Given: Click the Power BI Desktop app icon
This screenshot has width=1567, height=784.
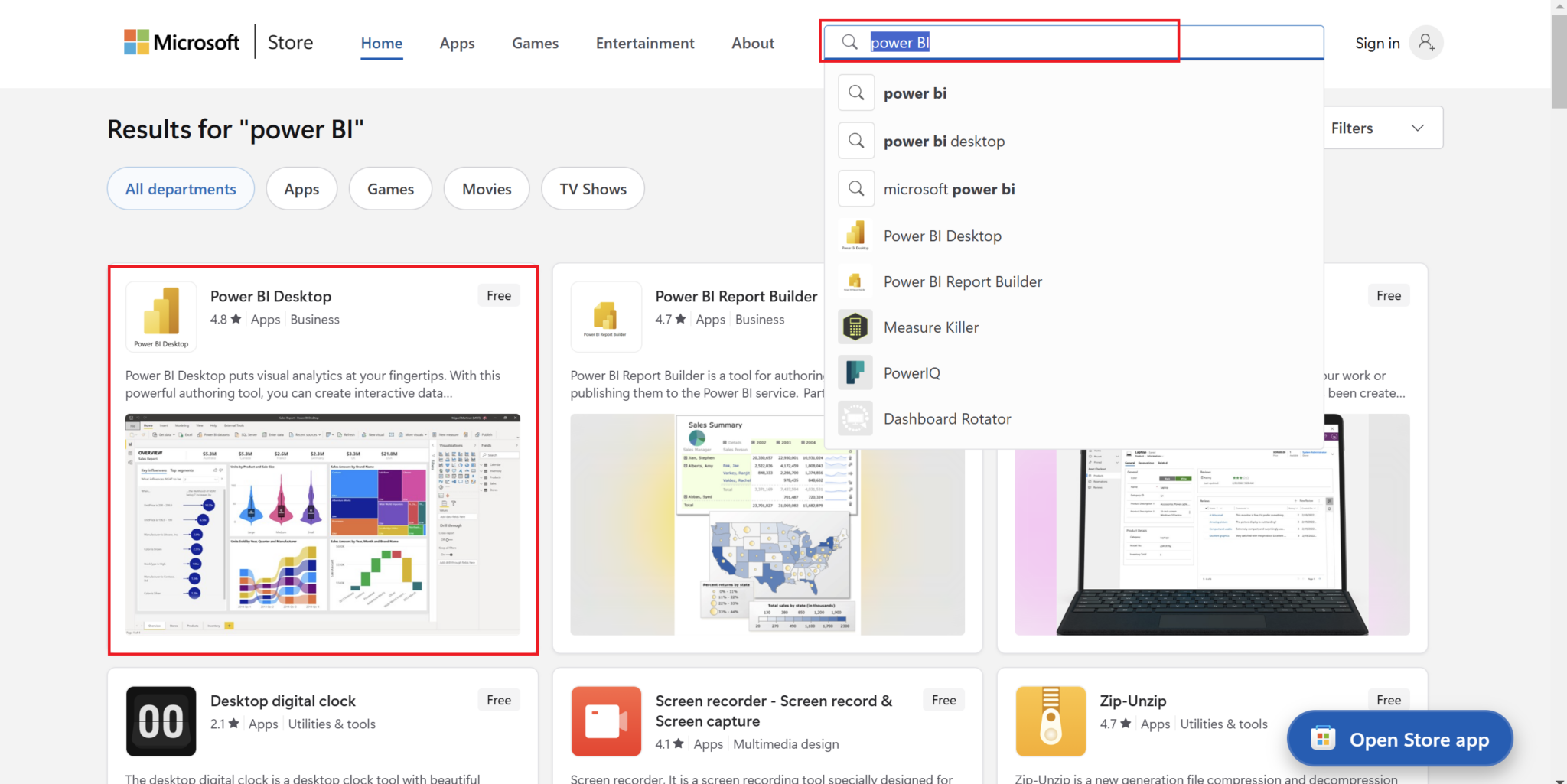Looking at the screenshot, I should [x=161, y=316].
